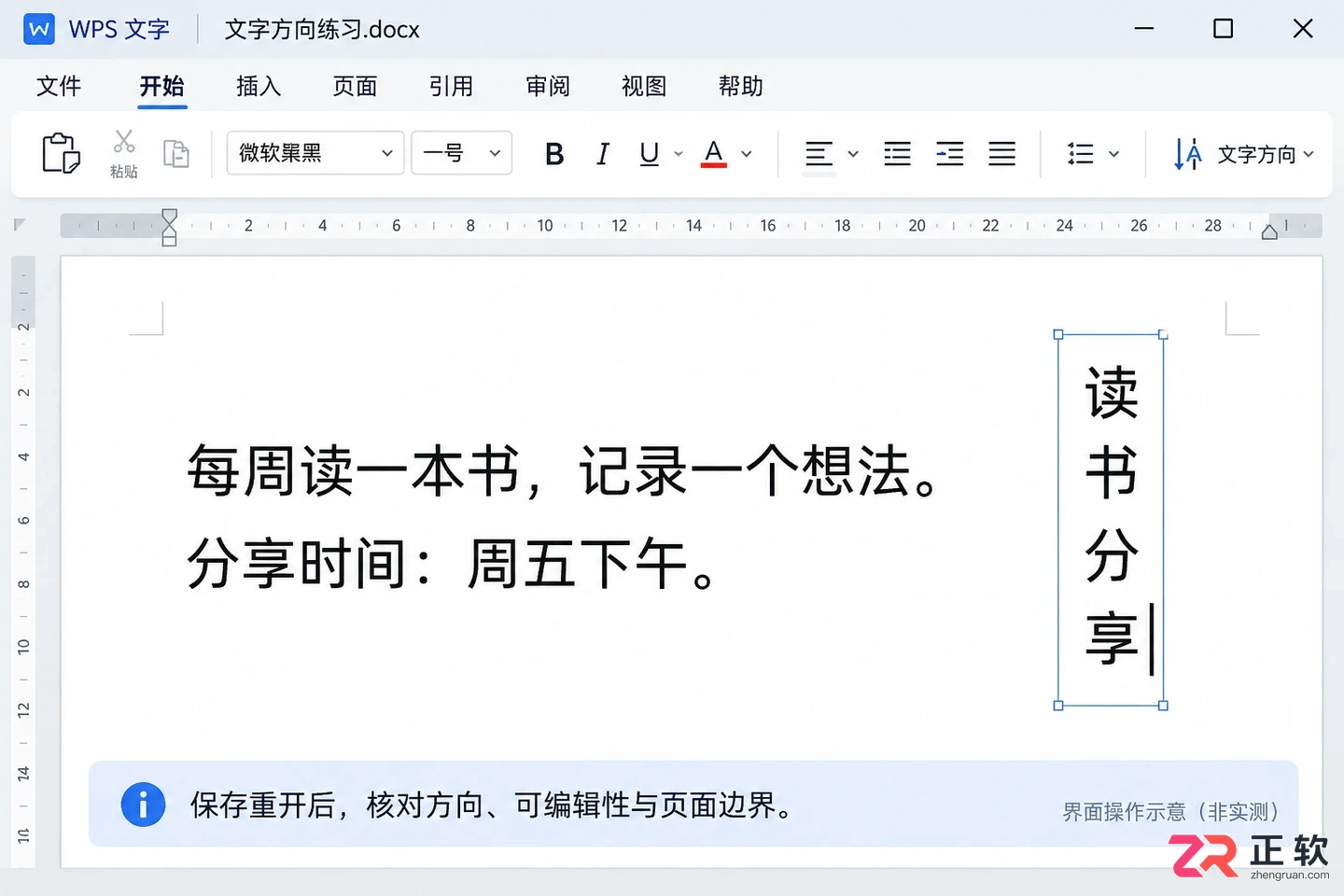The width and height of the screenshot is (1344, 896).
Task: Click the 文字方向 text direction button
Action: click(x=1243, y=154)
